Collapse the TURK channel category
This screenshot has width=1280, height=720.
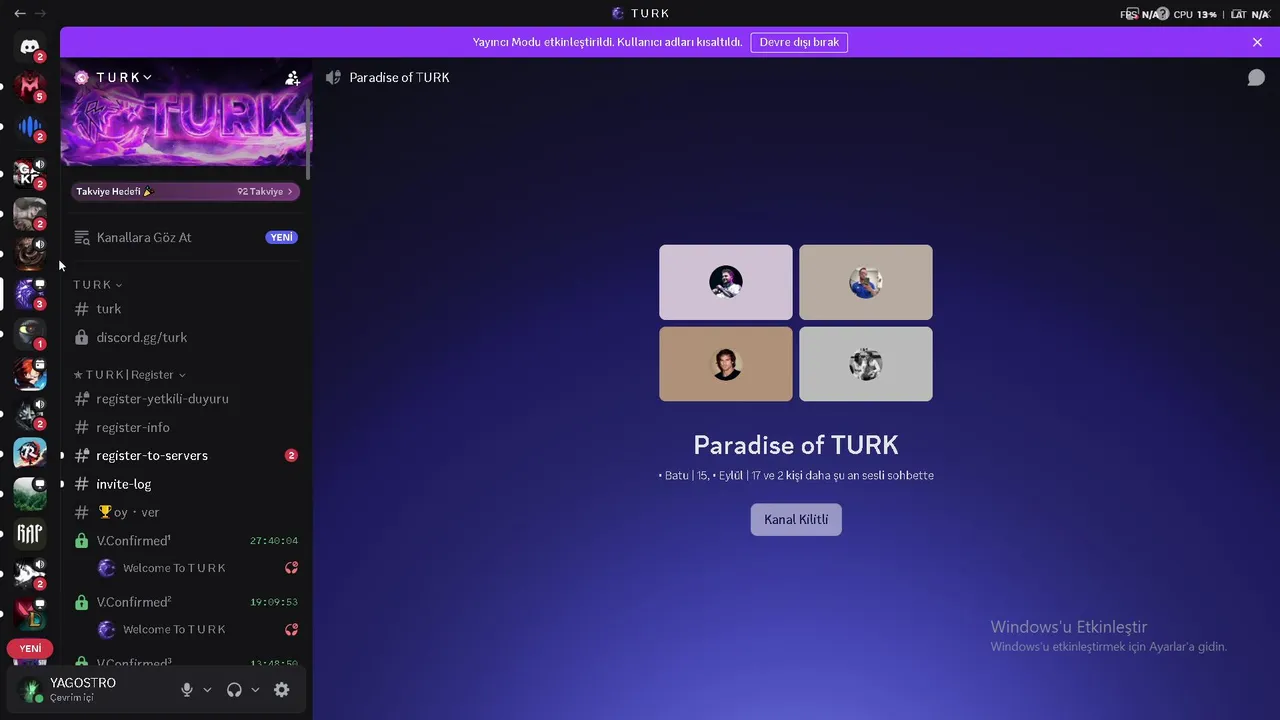click(x=98, y=285)
